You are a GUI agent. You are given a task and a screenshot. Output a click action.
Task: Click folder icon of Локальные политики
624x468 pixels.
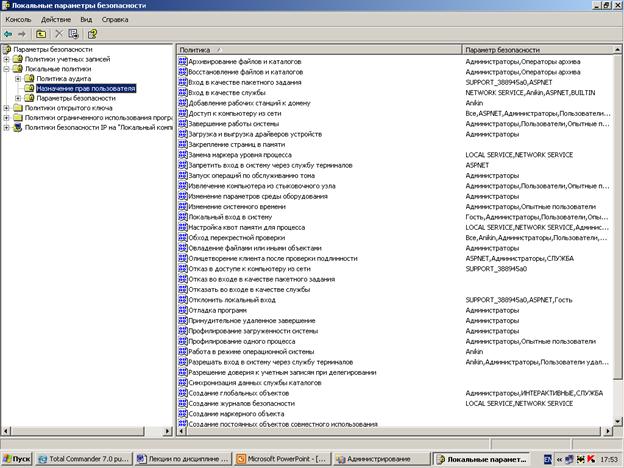tap(18, 69)
